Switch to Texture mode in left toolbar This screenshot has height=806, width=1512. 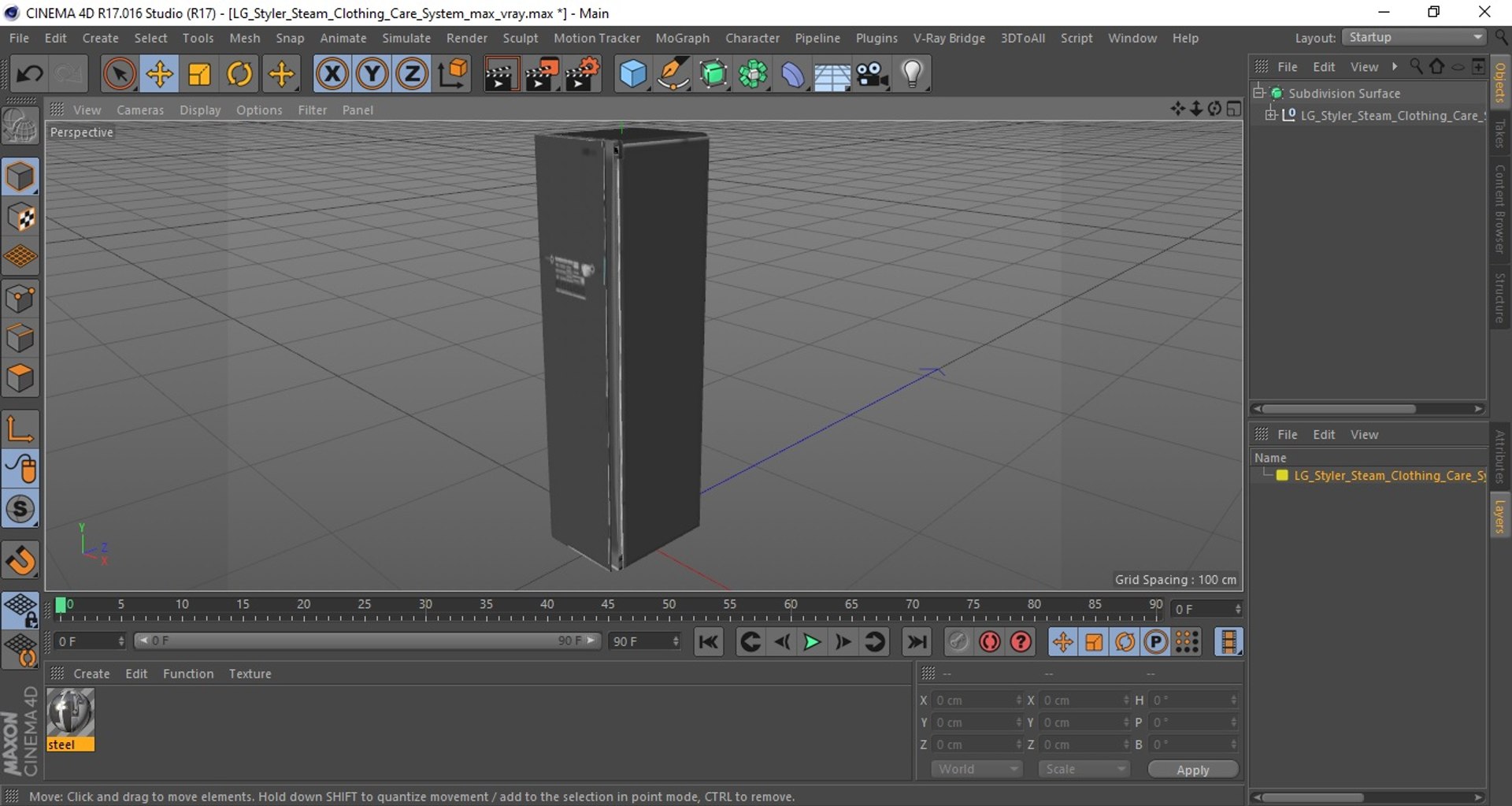pyautogui.click(x=20, y=217)
